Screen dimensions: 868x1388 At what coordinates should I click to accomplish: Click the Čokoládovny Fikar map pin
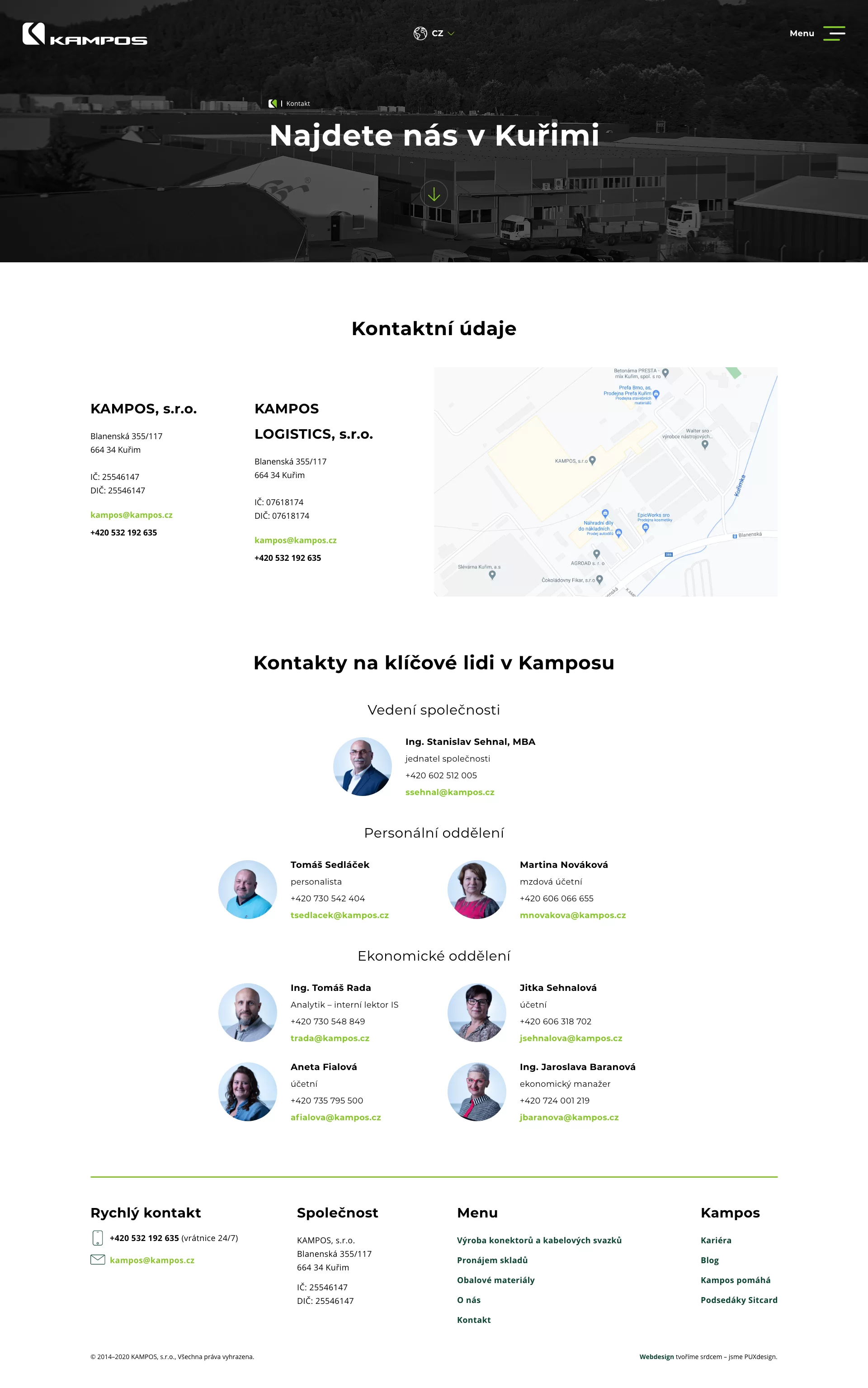tap(599, 579)
